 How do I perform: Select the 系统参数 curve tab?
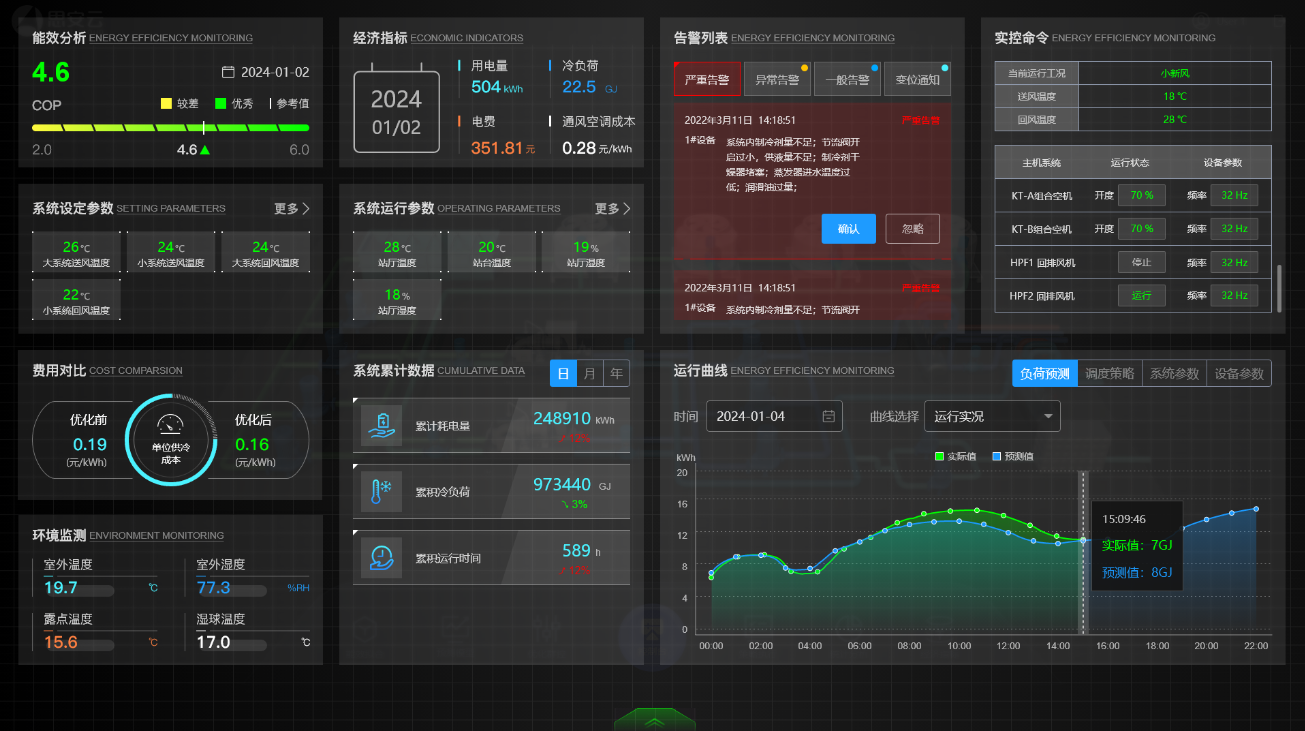(x=1174, y=373)
